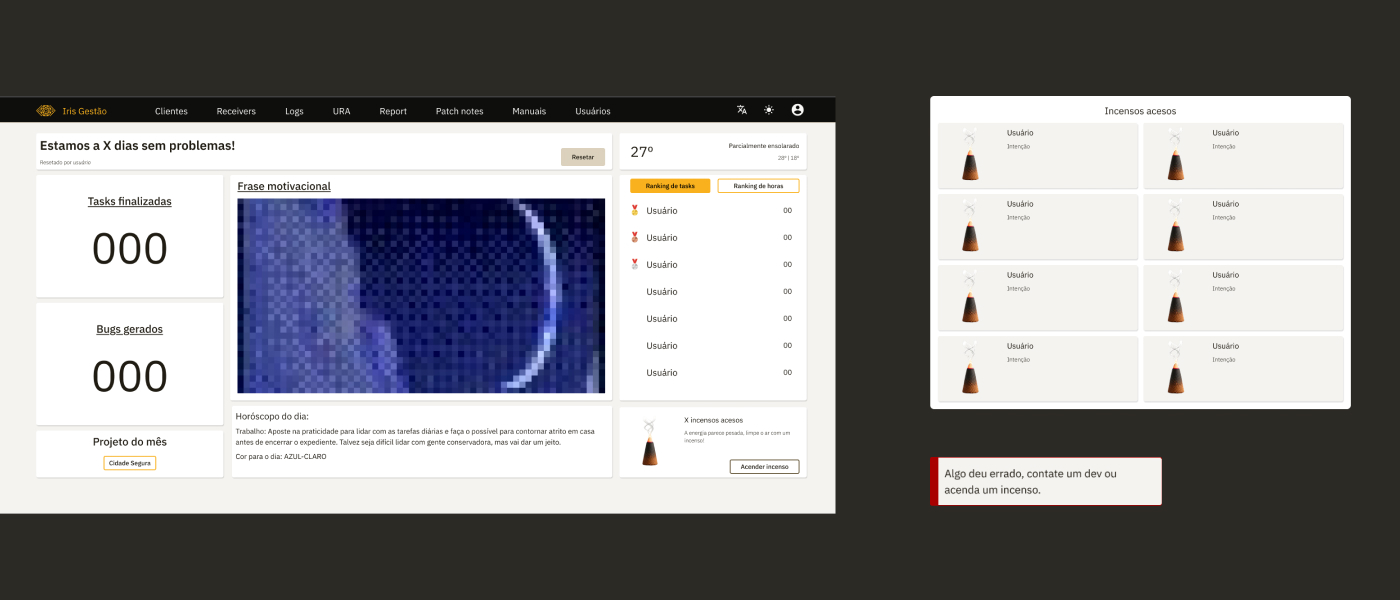Click Parcialmente ensolarado weather text

(x=764, y=146)
